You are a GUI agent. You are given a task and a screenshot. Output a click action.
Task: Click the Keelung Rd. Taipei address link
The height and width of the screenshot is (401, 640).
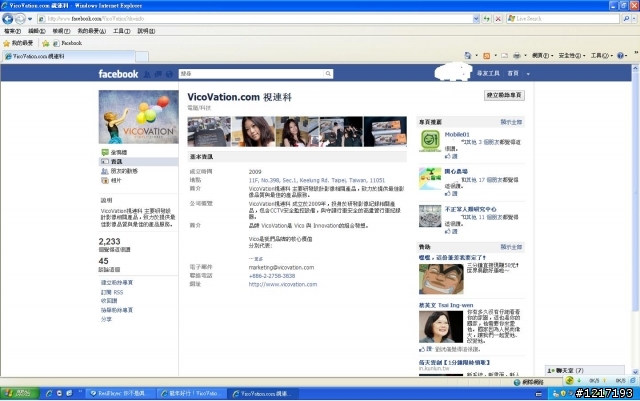pos(317,180)
